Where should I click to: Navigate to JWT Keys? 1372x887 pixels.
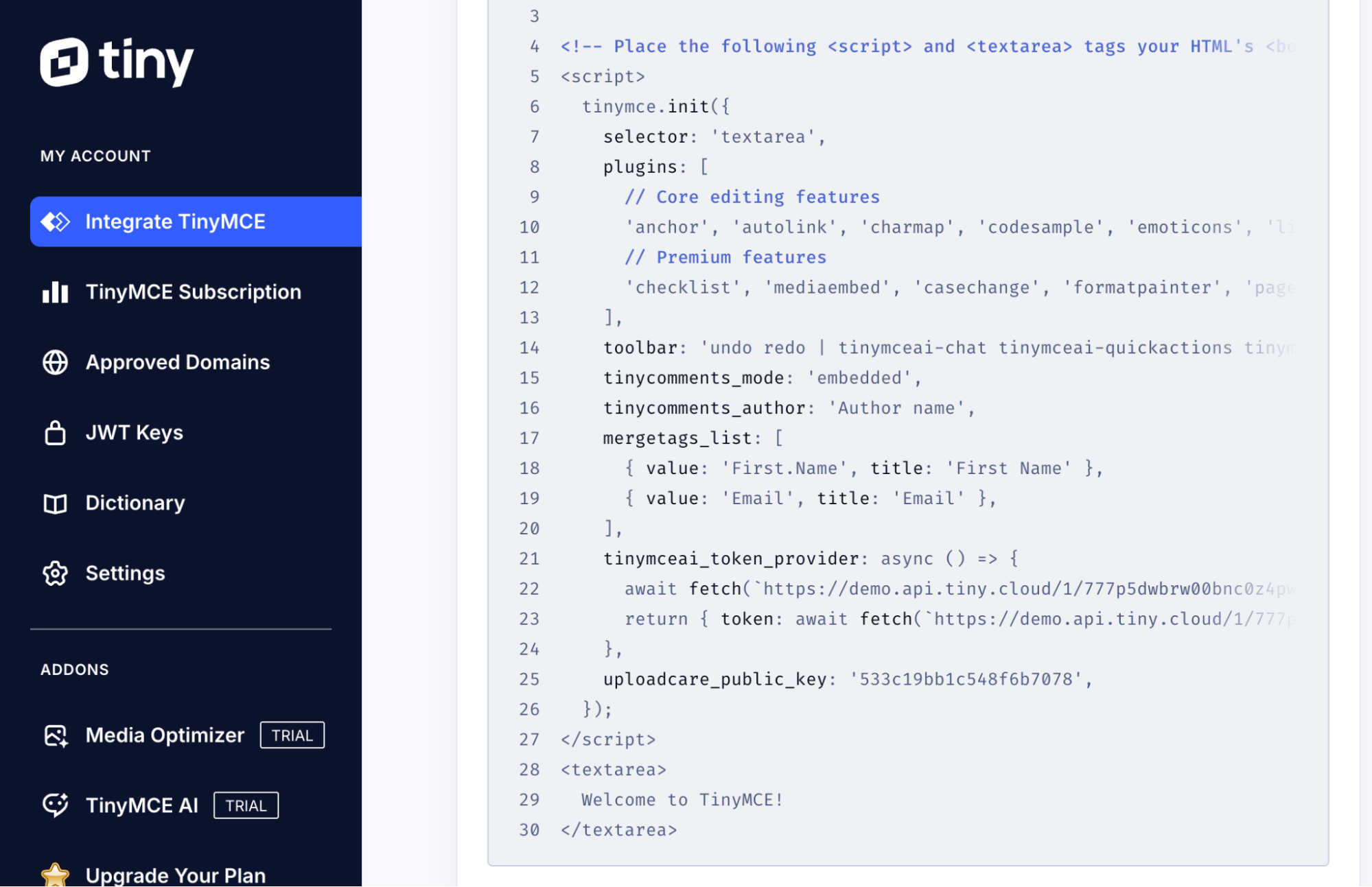pyautogui.click(x=135, y=433)
